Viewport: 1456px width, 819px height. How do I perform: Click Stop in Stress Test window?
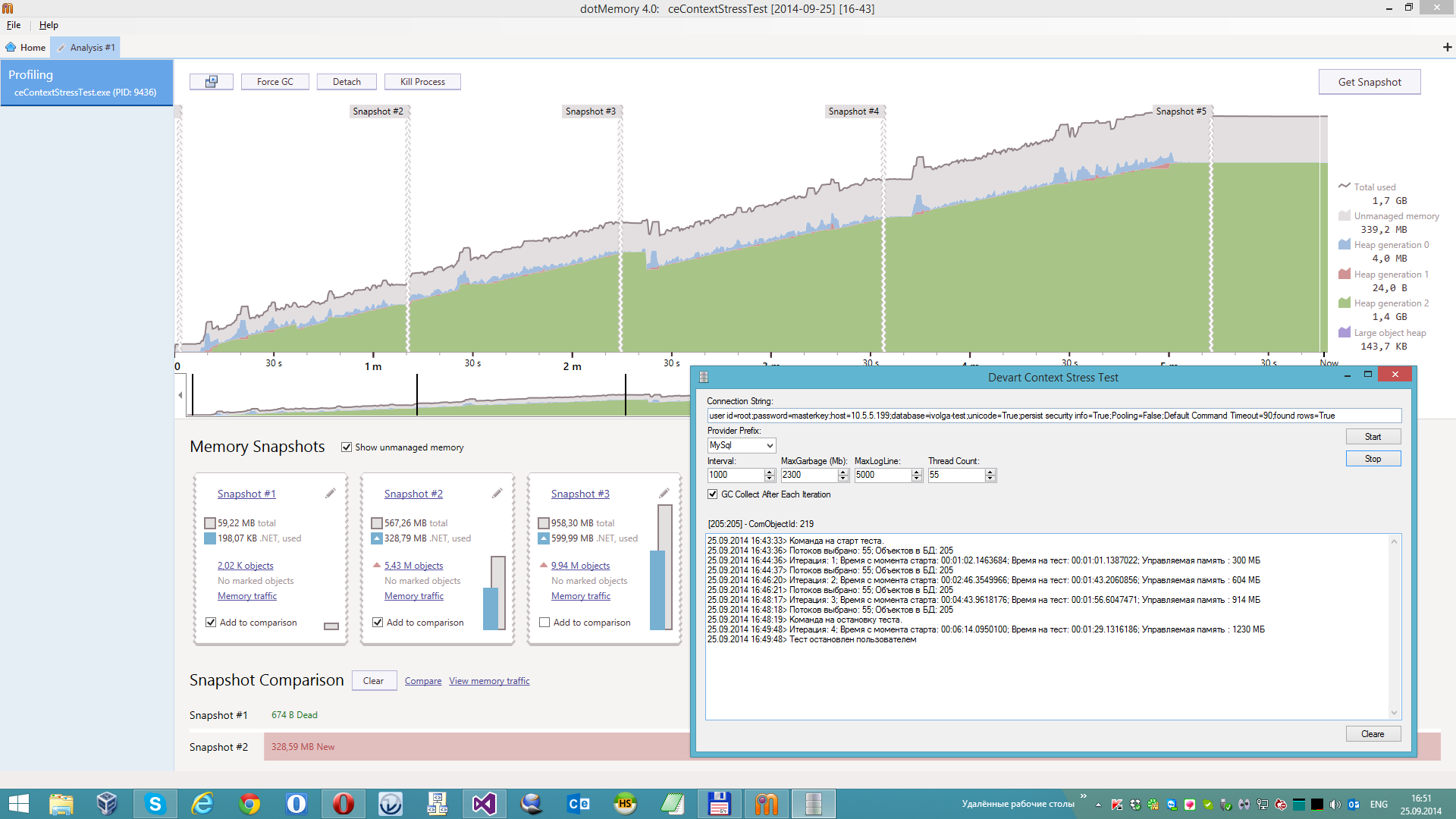[x=1373, y=459]
